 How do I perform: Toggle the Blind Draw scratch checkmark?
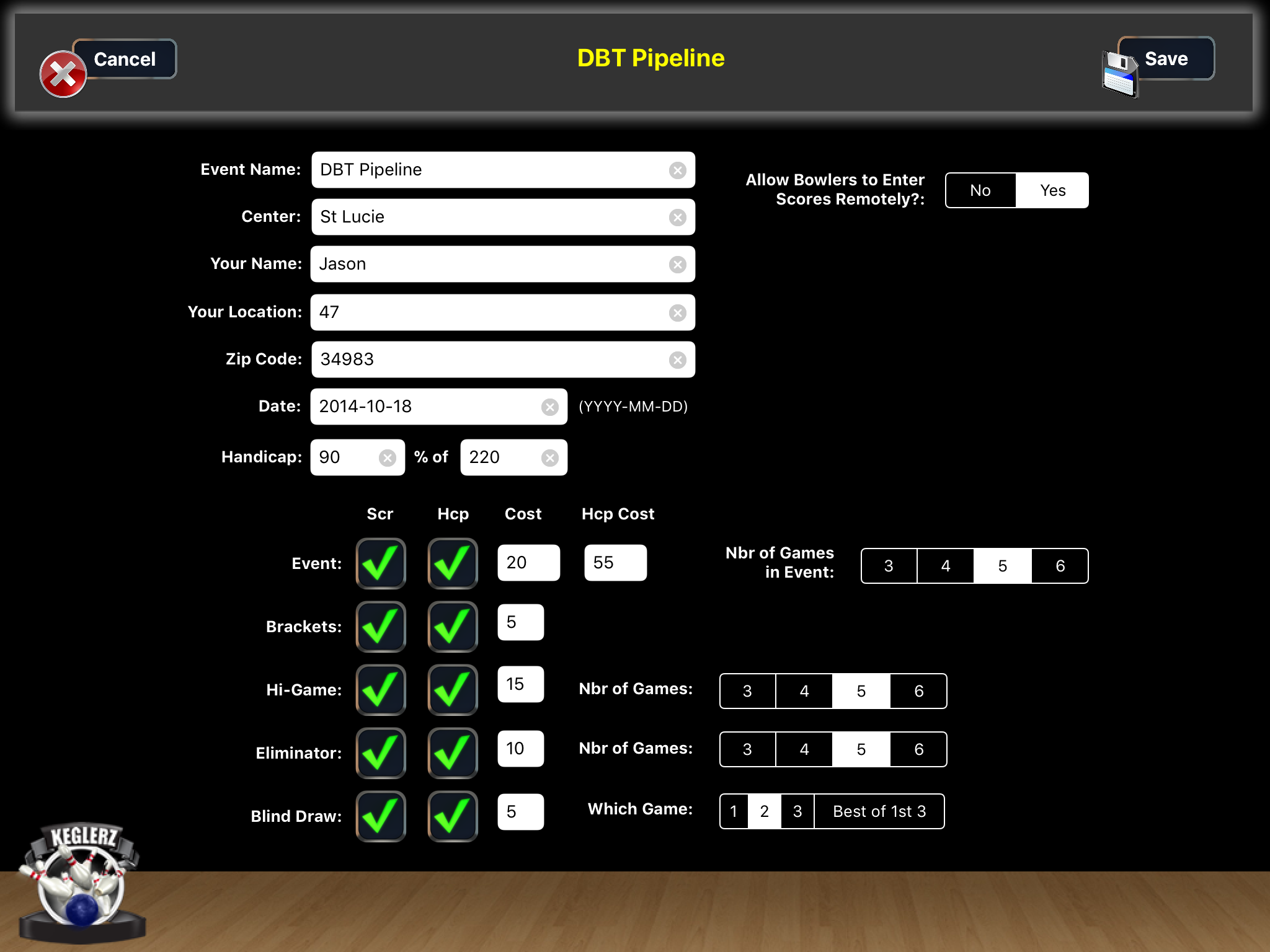click(x=380, y=816)
